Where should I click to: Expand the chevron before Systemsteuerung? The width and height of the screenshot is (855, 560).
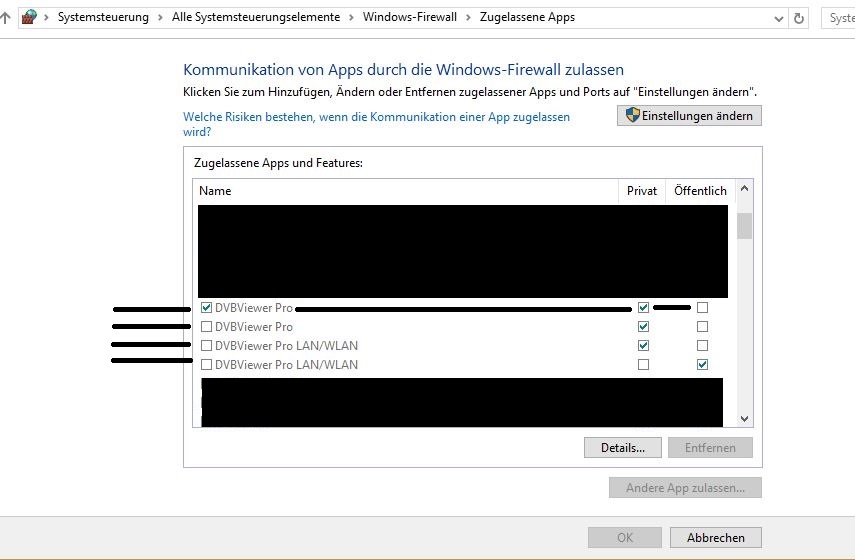(x=46, y=17)
